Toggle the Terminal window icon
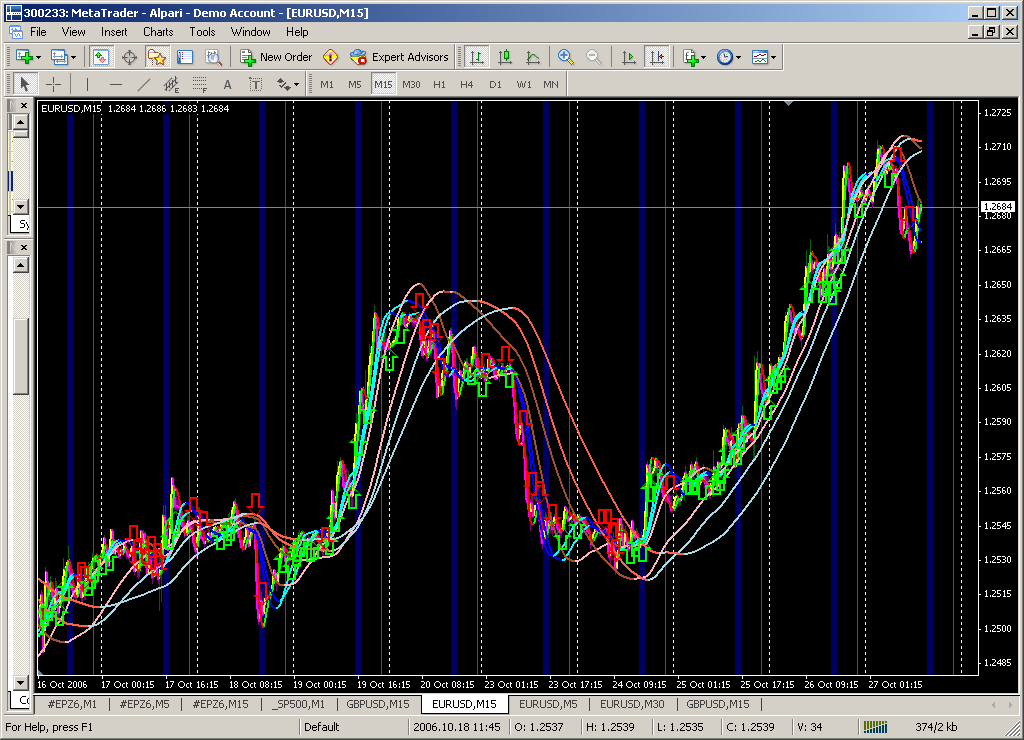The image size is (1024, 740). coord(185,57)
